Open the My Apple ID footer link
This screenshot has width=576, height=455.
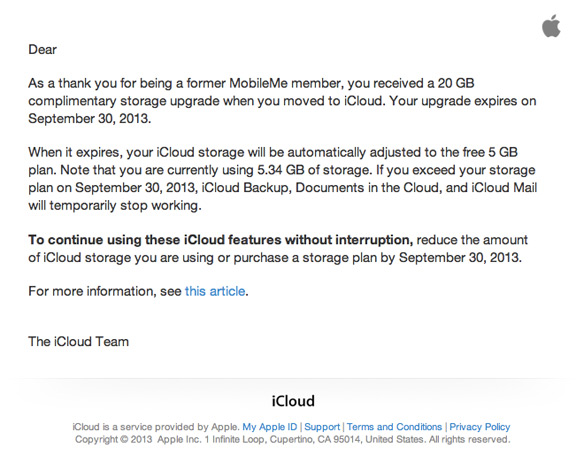pos(270,427)
